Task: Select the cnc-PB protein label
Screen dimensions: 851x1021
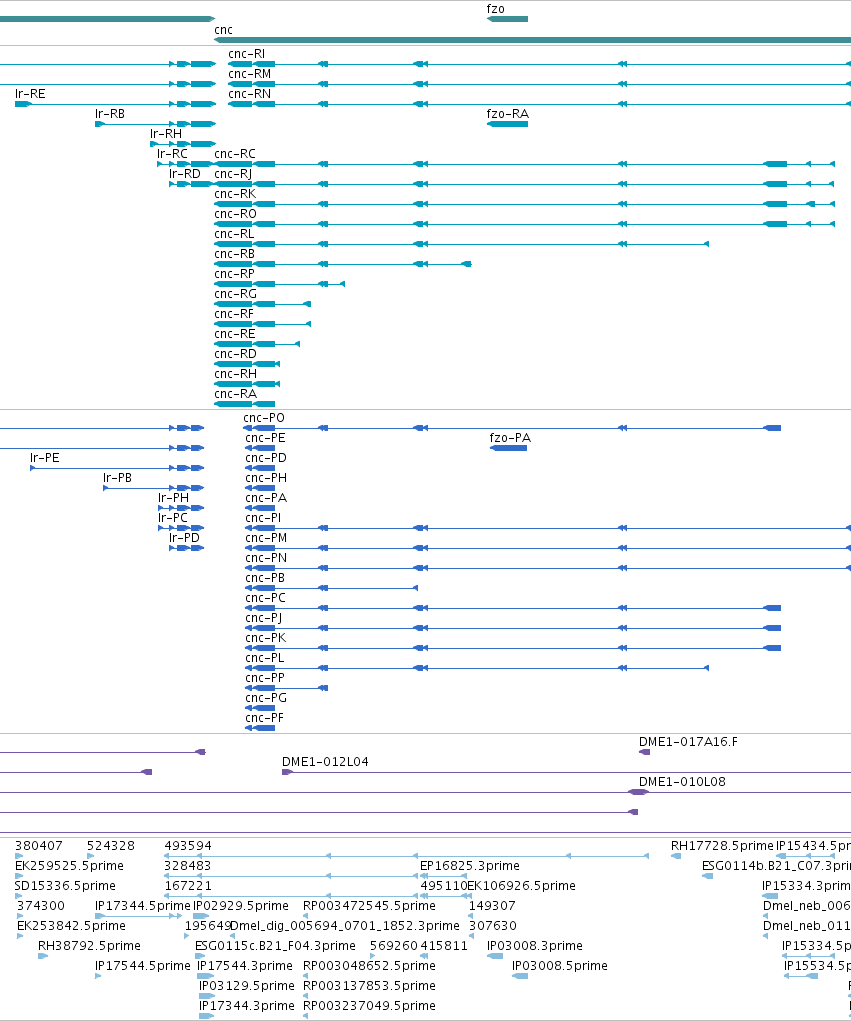Action: point(265,578)
